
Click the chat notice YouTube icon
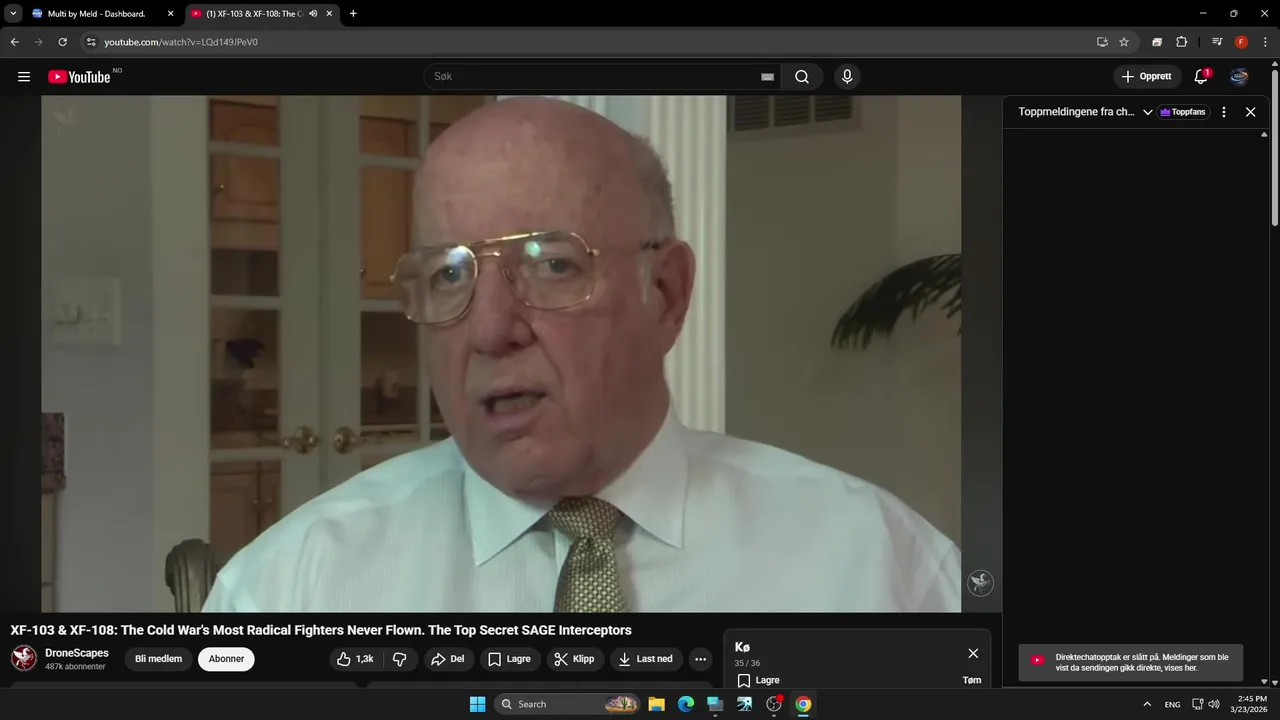(x=1037, y=661)
